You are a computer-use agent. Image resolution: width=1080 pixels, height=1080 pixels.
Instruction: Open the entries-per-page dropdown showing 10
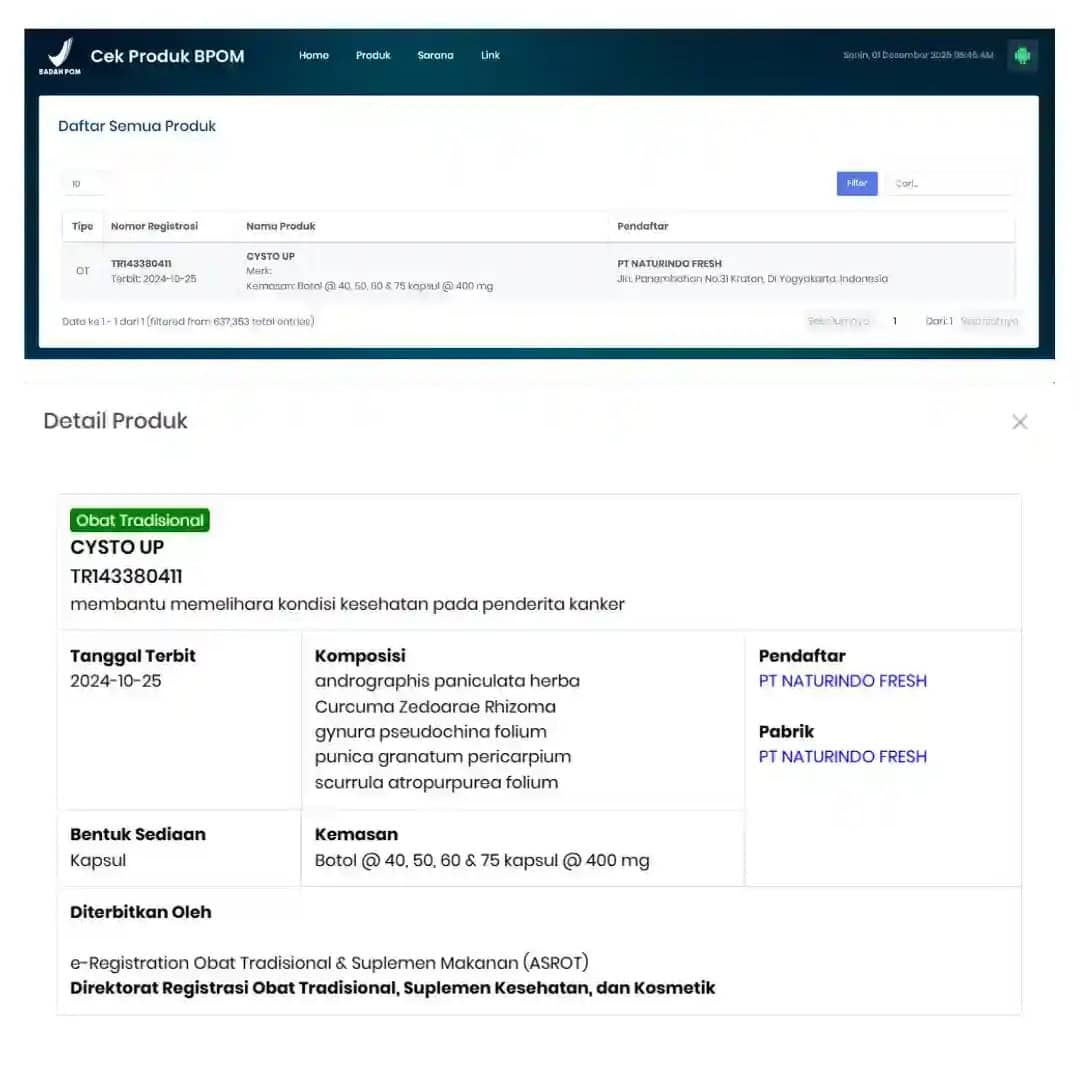click(x=85, y=183)
